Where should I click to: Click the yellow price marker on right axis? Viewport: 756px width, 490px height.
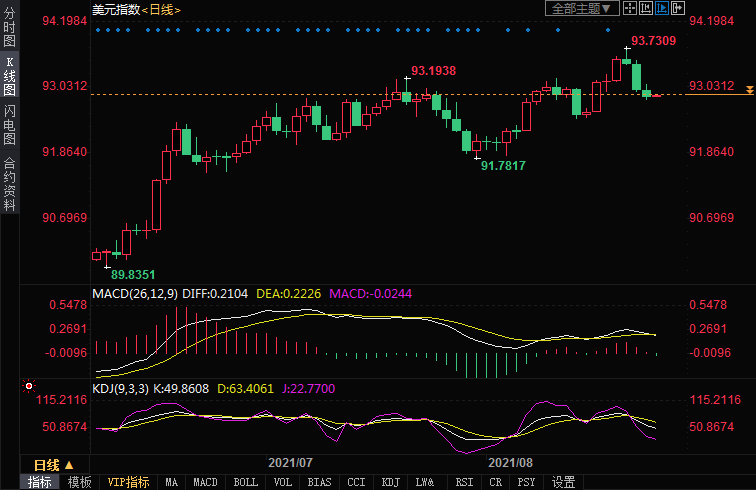[749, 92]
